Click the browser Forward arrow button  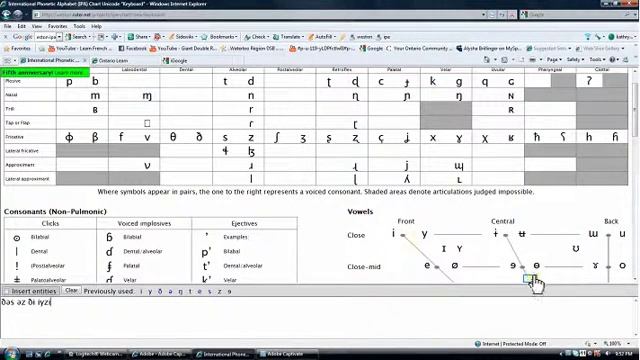(18, 14)
